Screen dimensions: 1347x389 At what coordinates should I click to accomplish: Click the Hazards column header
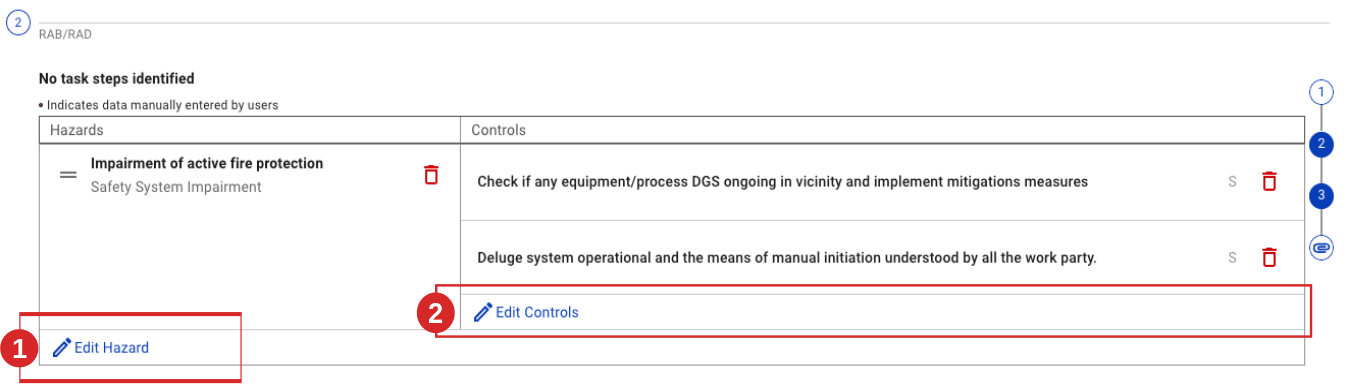point(77,130)
